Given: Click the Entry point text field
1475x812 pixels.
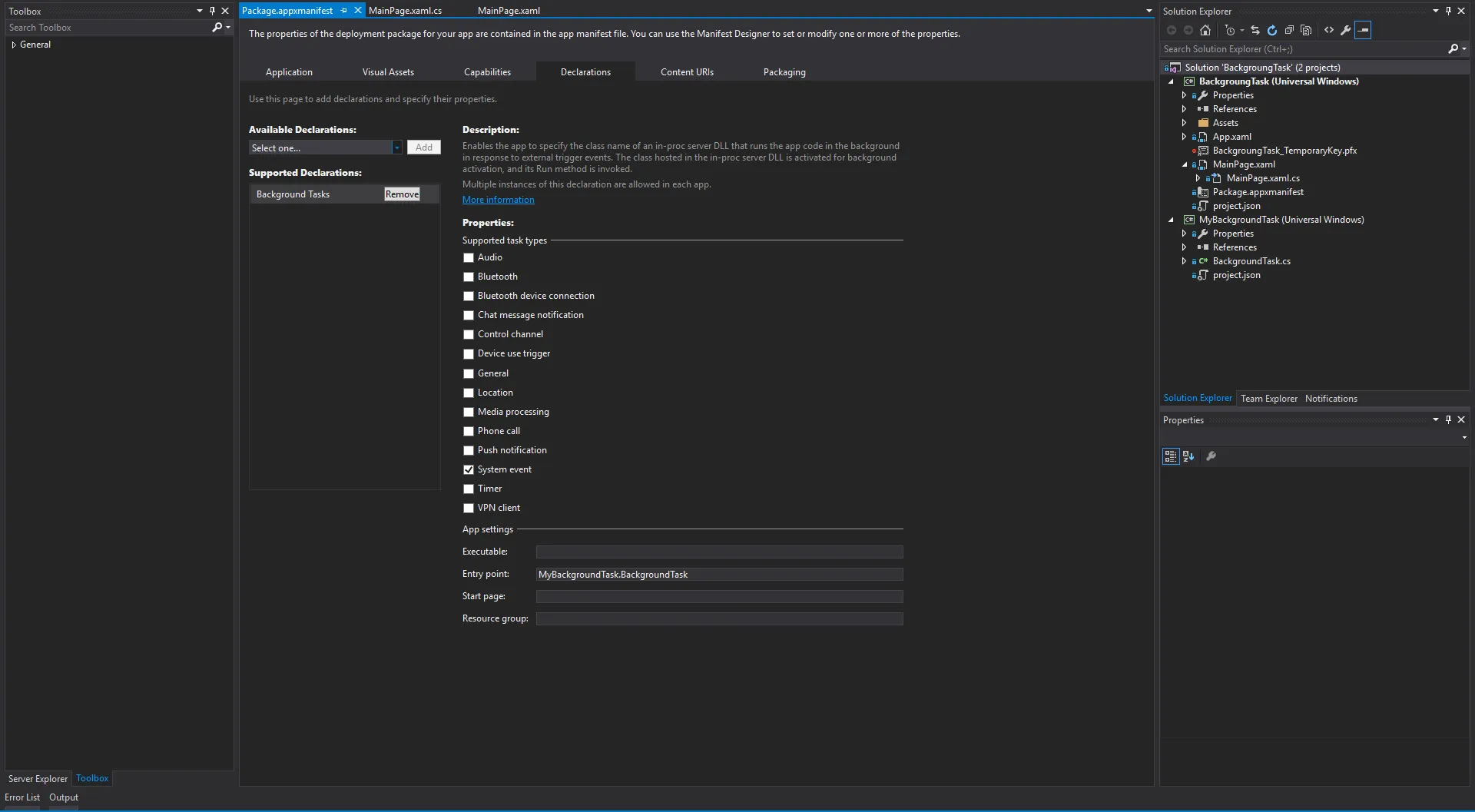Looking at the screenshot, I should click(719, 575).
